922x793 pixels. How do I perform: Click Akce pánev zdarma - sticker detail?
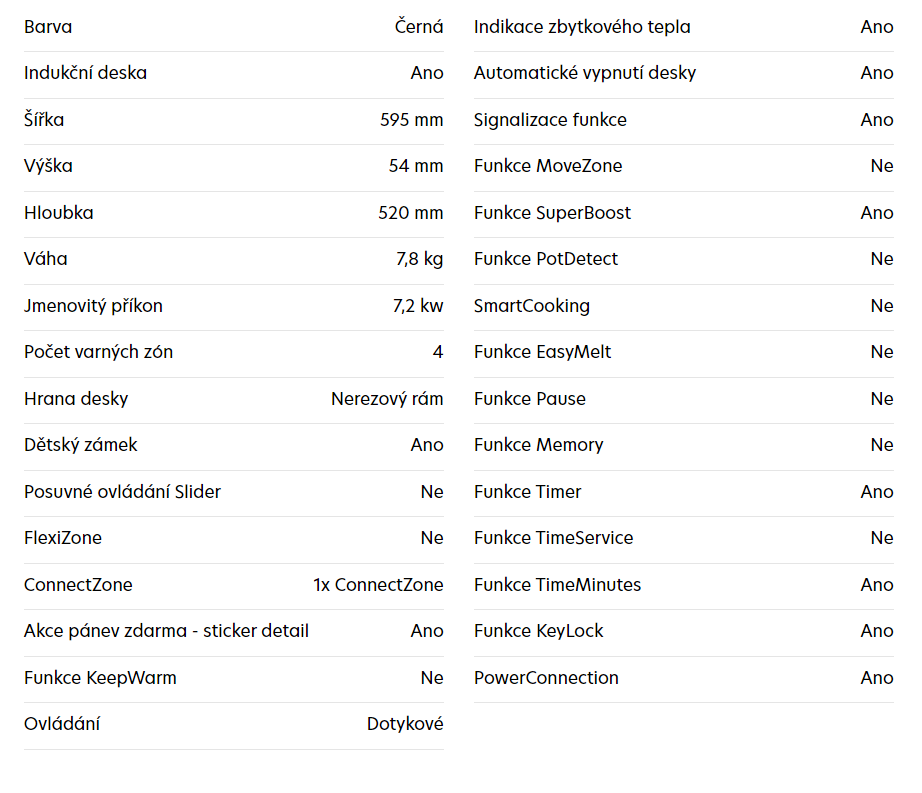(166, 631)
